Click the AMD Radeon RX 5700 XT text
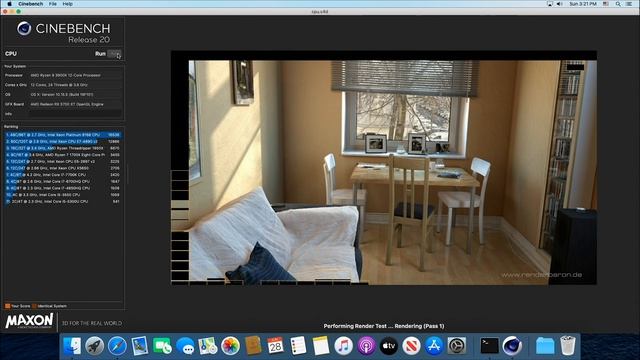The width and height of the screenshot is (640, 360). point(67,104)
